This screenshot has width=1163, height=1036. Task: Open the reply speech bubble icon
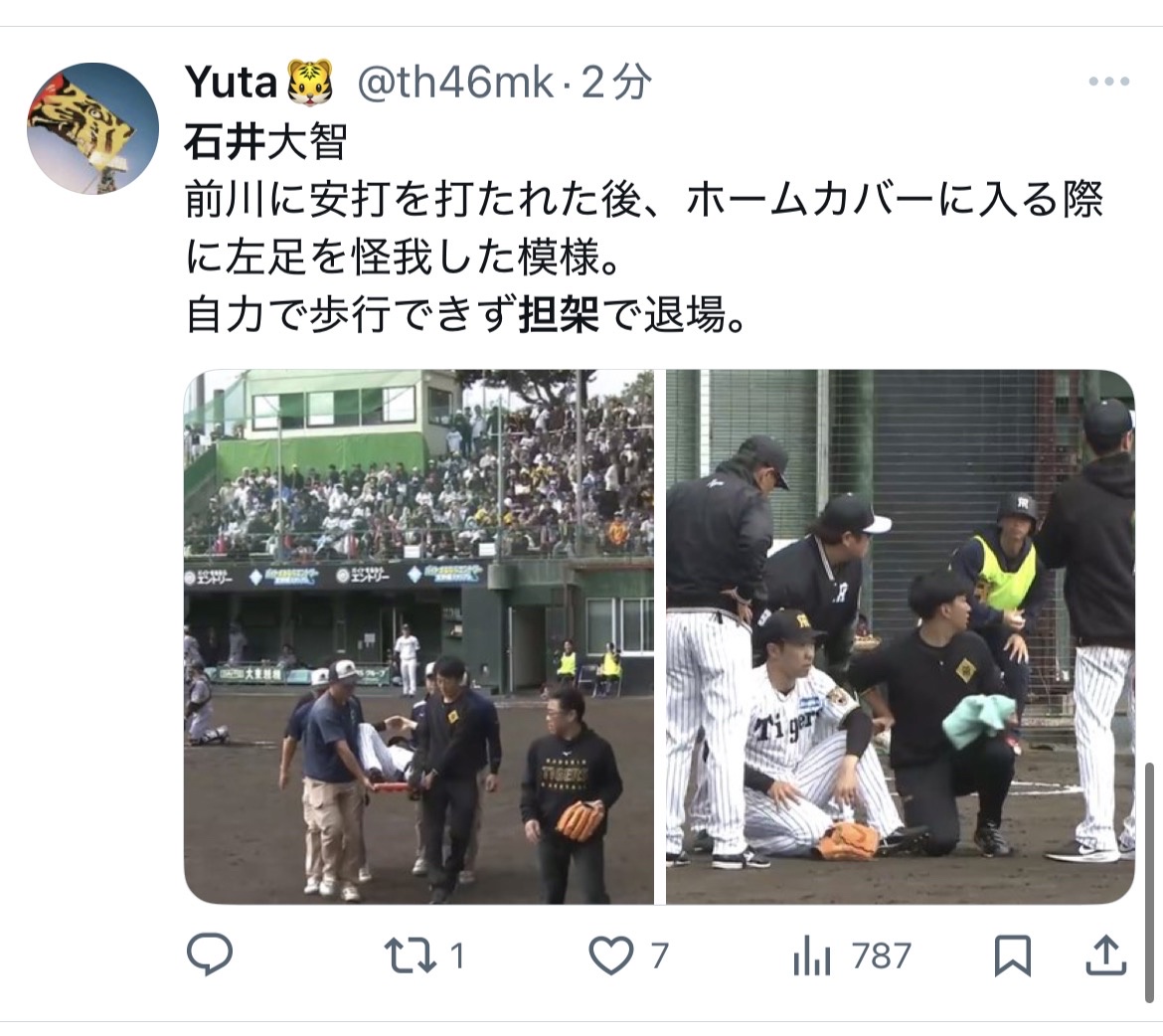click(210, 954)
